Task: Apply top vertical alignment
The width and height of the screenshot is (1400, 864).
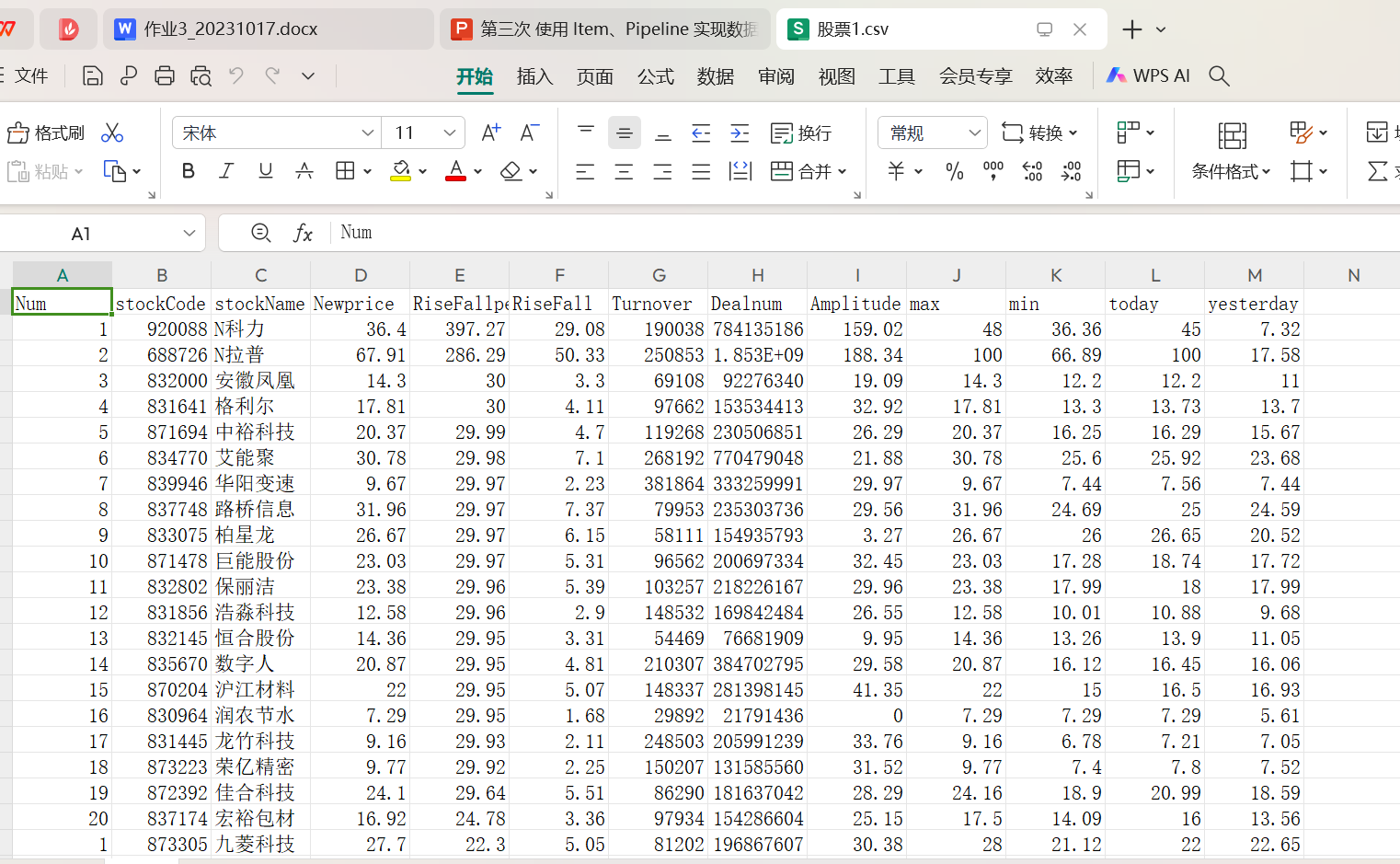Action: point(586,133)
